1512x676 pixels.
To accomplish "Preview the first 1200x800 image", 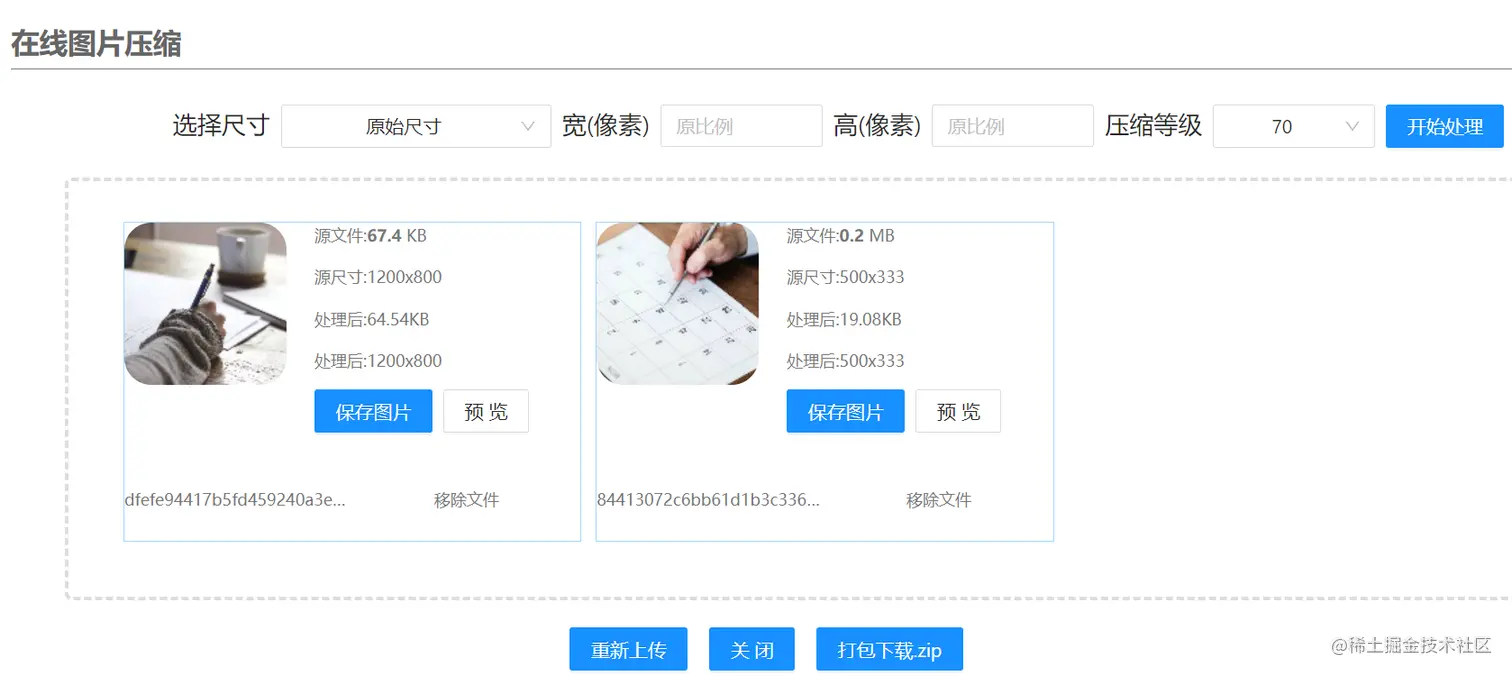I will click(486, 411).
